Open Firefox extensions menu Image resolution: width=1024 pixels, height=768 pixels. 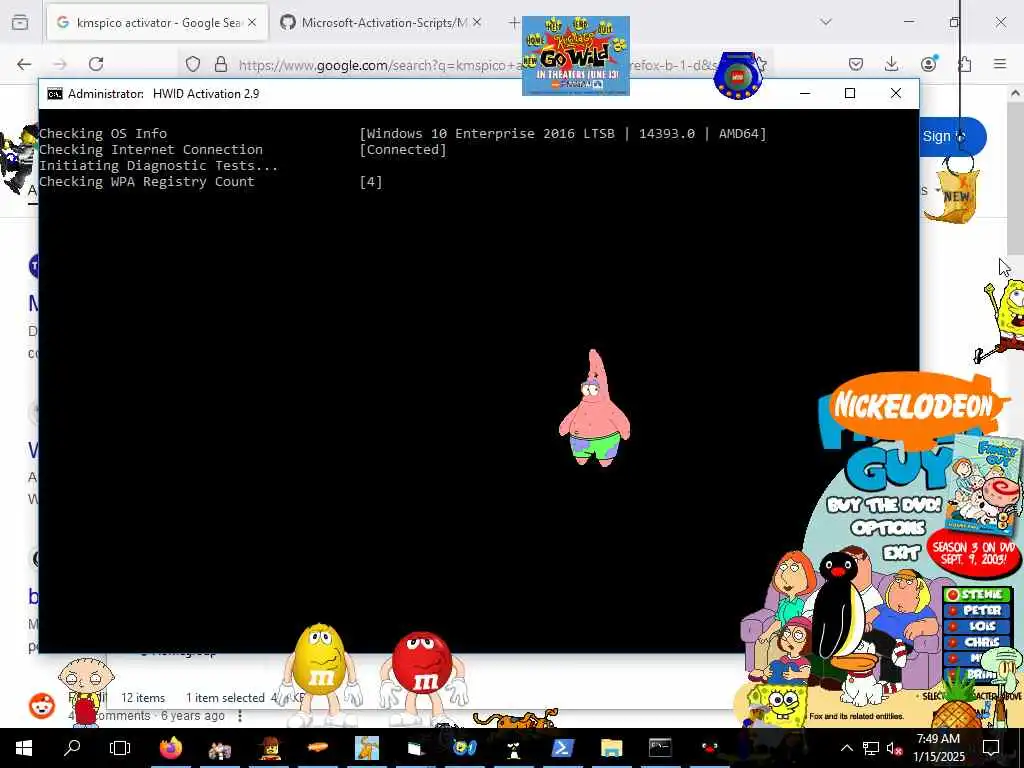(x=965, y=64)
